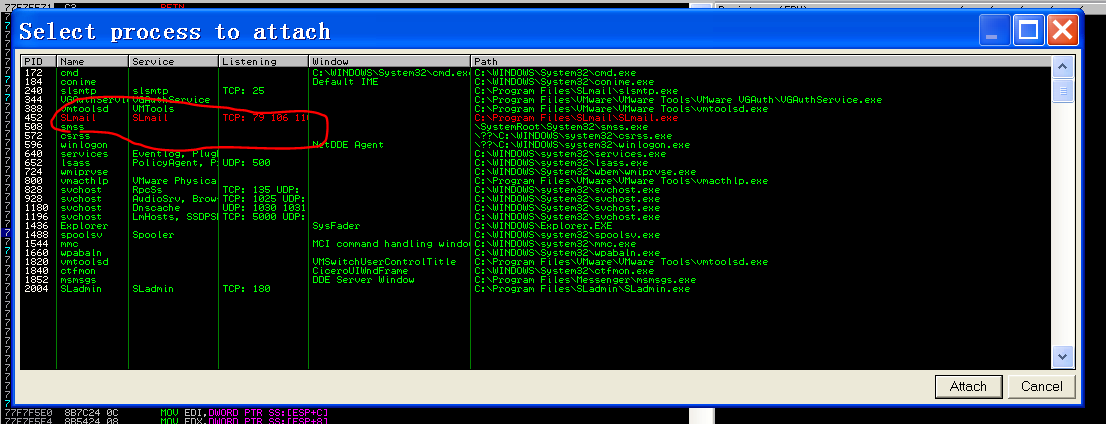1106x424 pixels.
Task: Click the 'UDP: 500' listening cell
Action: point(245,163)
